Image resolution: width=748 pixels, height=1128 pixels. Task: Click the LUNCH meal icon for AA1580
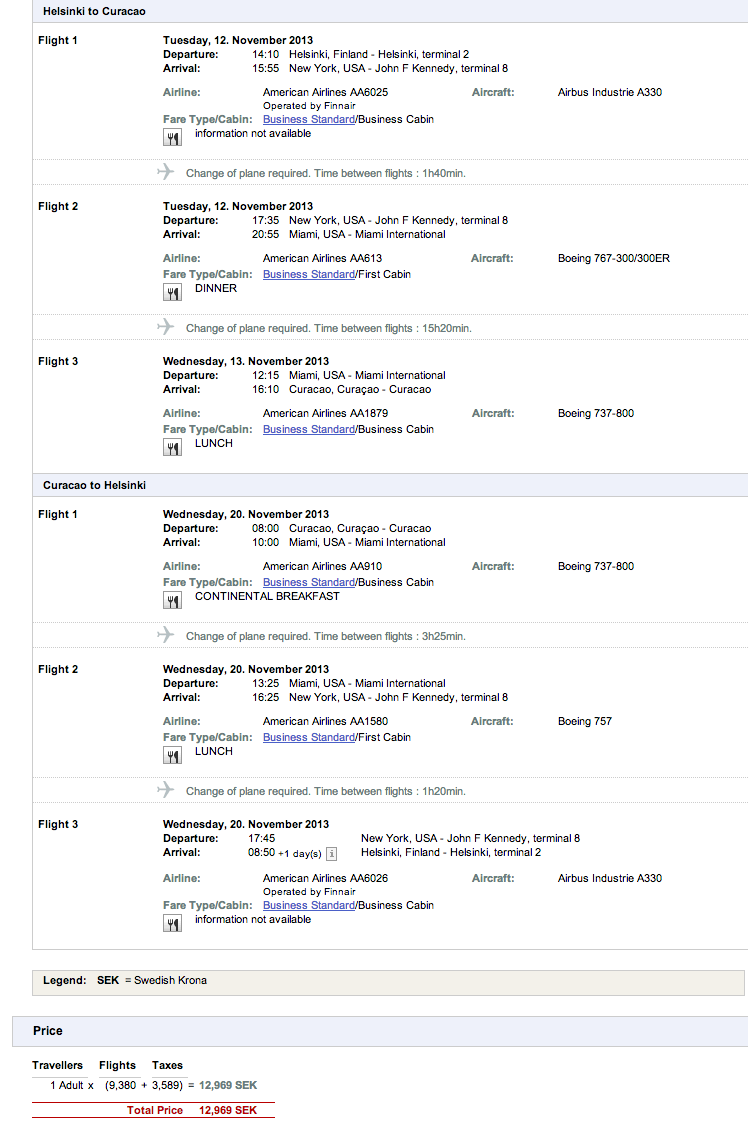[172, 755]
